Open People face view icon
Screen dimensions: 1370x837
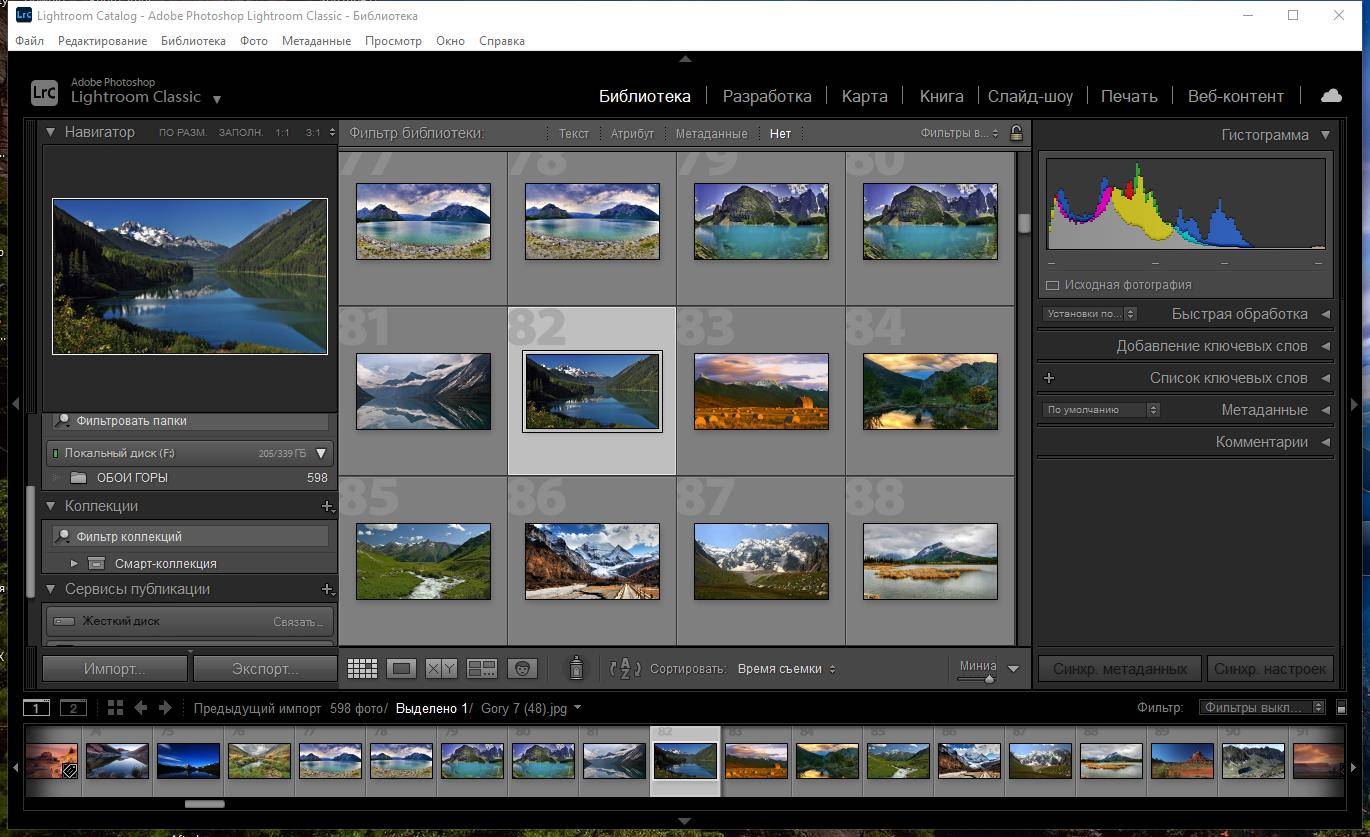coord(522,669)
